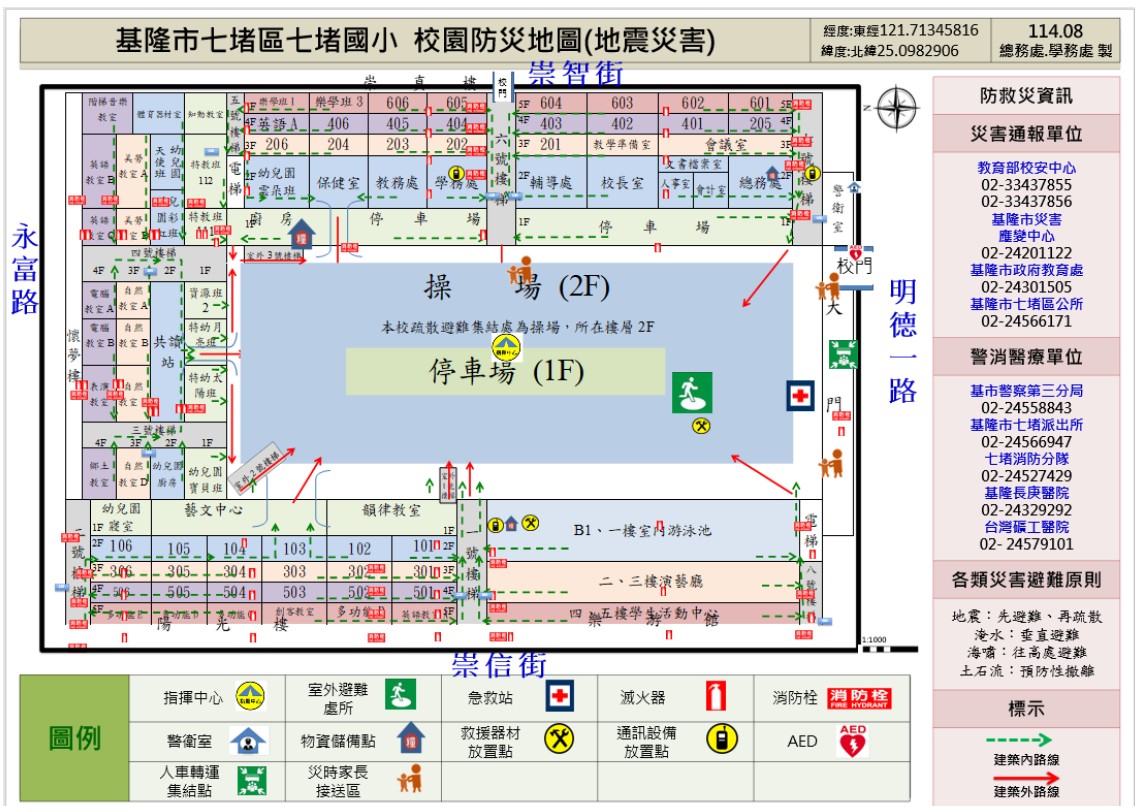
Task: Click the red 消防栓 fire hydrant legend icon
Action: (858, 697)
